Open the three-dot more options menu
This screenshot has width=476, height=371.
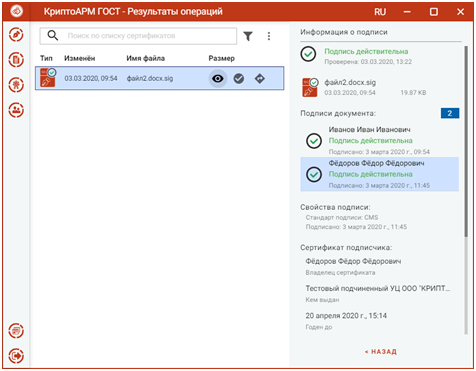point(269,36)
